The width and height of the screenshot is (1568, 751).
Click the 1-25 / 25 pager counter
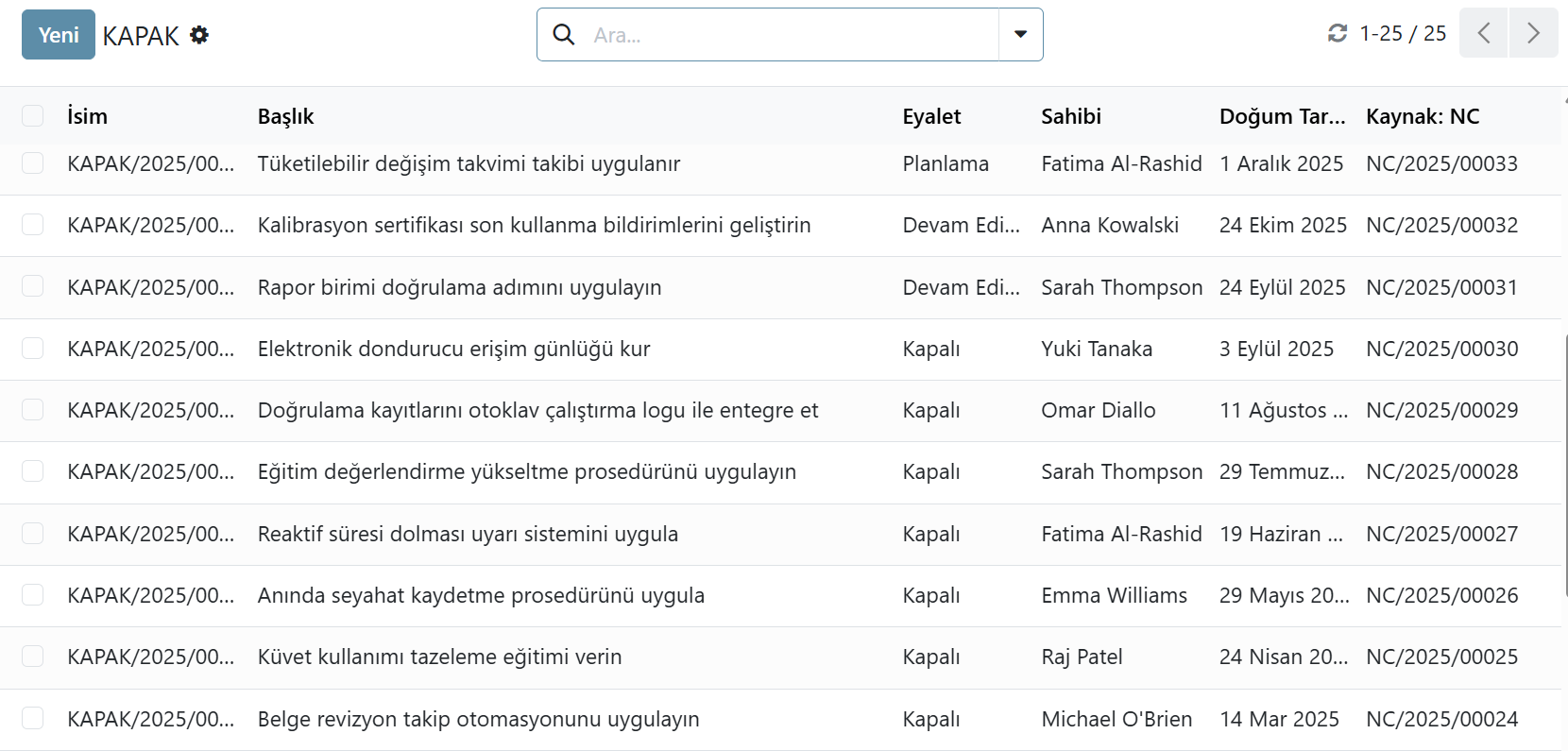pos(1403,34)
